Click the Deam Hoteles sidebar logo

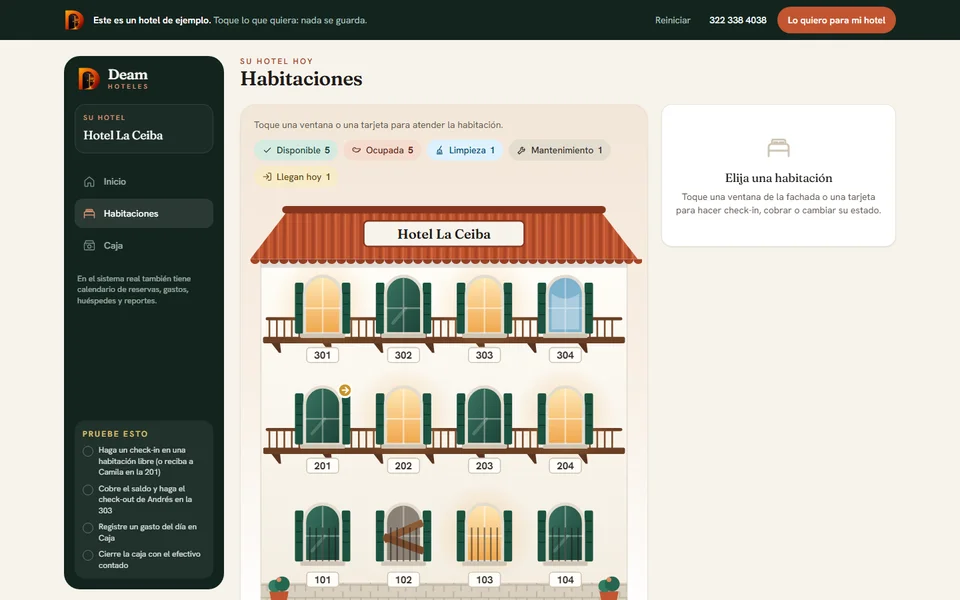pyautogui.click(x=114, y=78)
